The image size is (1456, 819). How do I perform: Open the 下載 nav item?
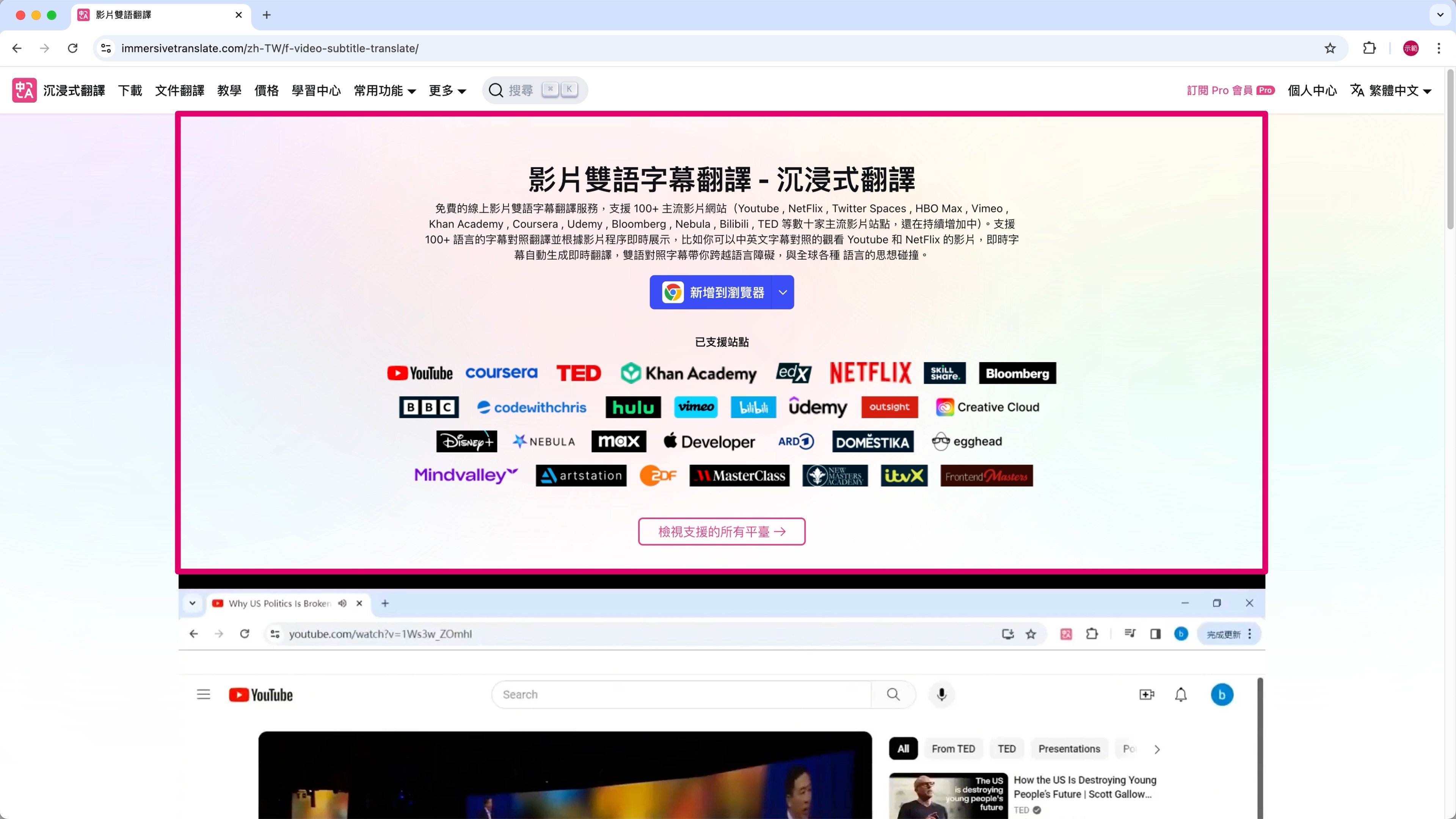(130, 91)
